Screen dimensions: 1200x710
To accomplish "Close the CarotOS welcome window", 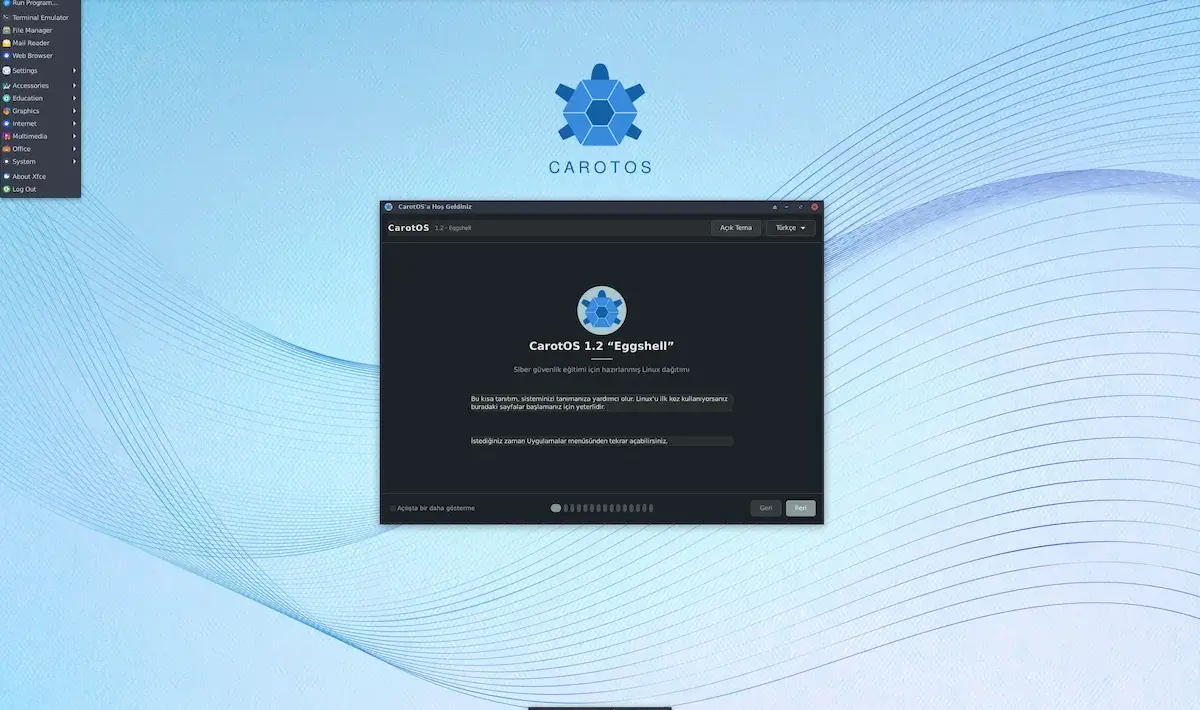I will pyautogui.click(x=815, y=207).
